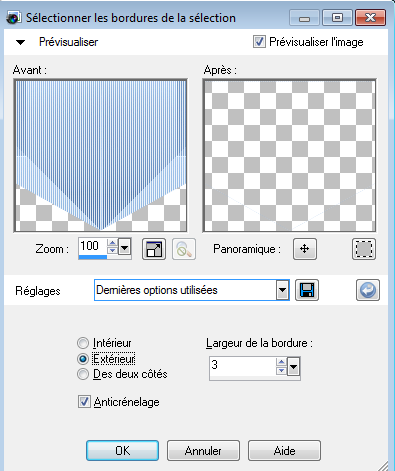Decrease border width with the down spinner

tap(282, 370)
